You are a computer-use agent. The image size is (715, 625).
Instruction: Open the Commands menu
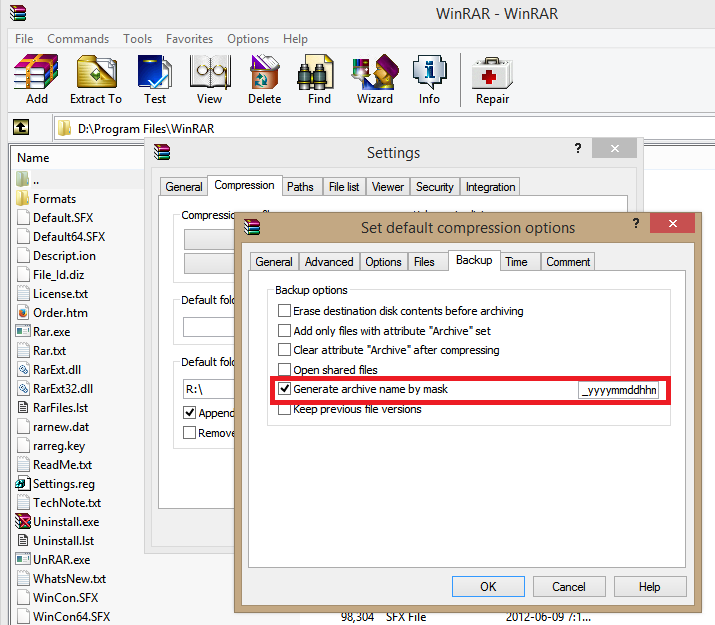(78, 39)
